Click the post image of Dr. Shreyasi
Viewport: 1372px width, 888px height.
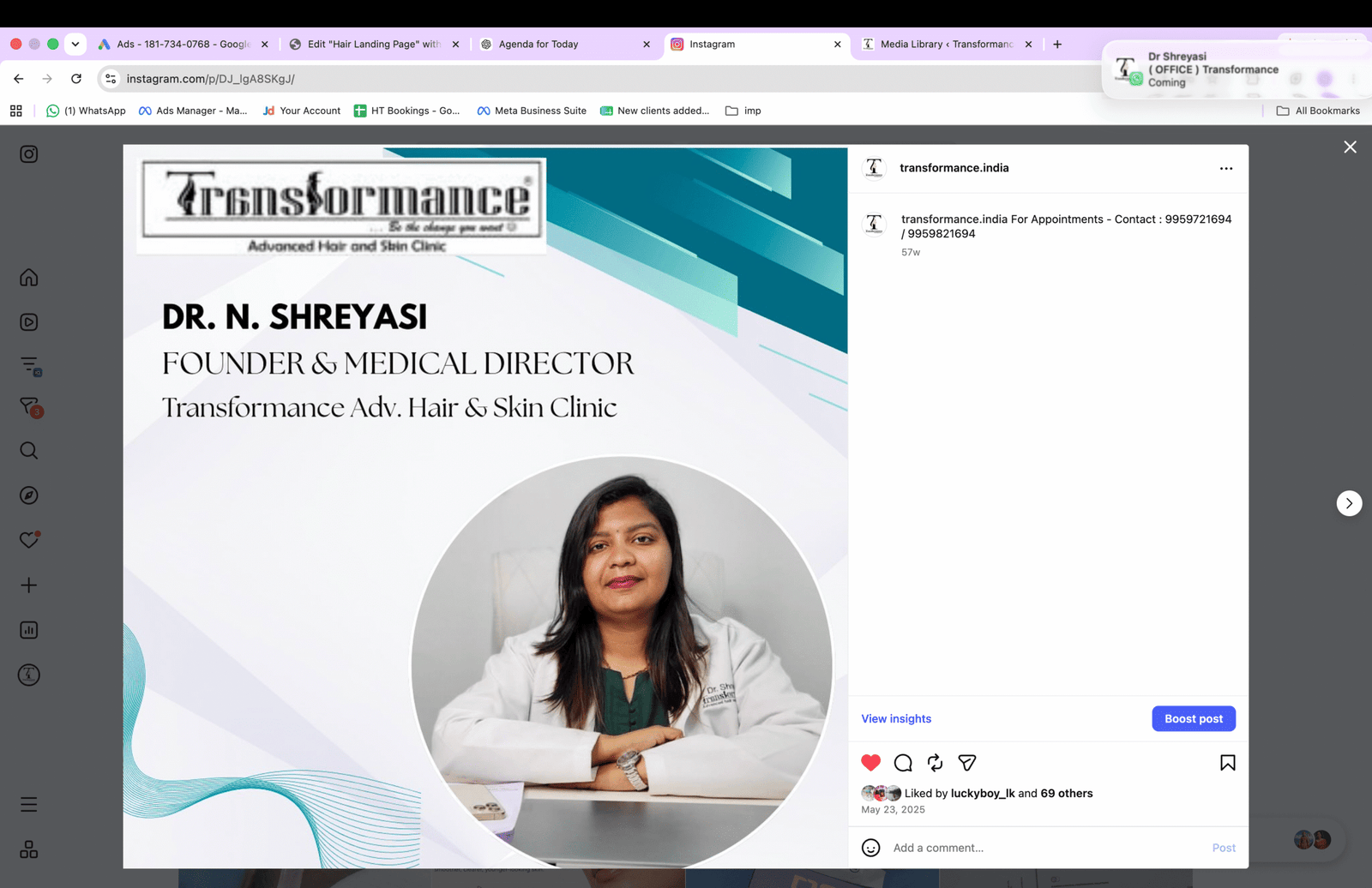[x=485, y=507]
